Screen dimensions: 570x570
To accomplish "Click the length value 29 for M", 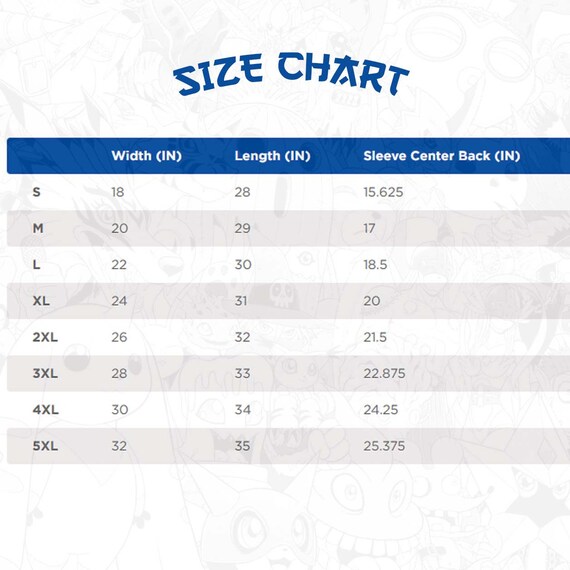I will (242, 228).
